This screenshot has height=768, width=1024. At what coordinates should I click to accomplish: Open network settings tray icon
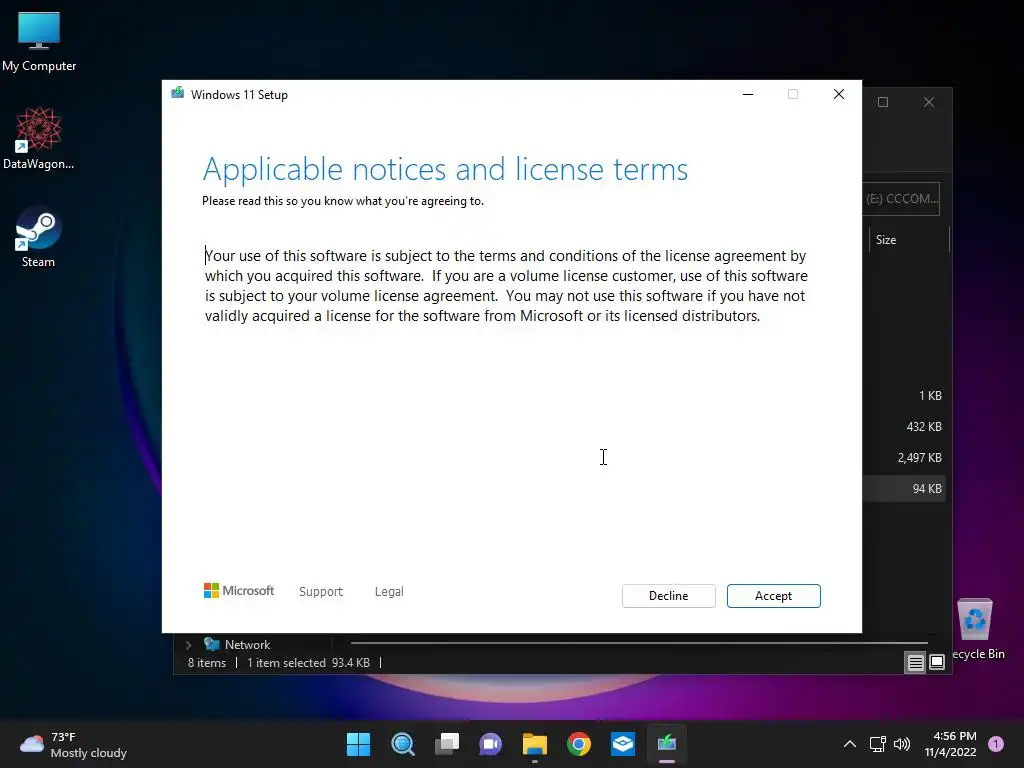[x=877, y=744]
